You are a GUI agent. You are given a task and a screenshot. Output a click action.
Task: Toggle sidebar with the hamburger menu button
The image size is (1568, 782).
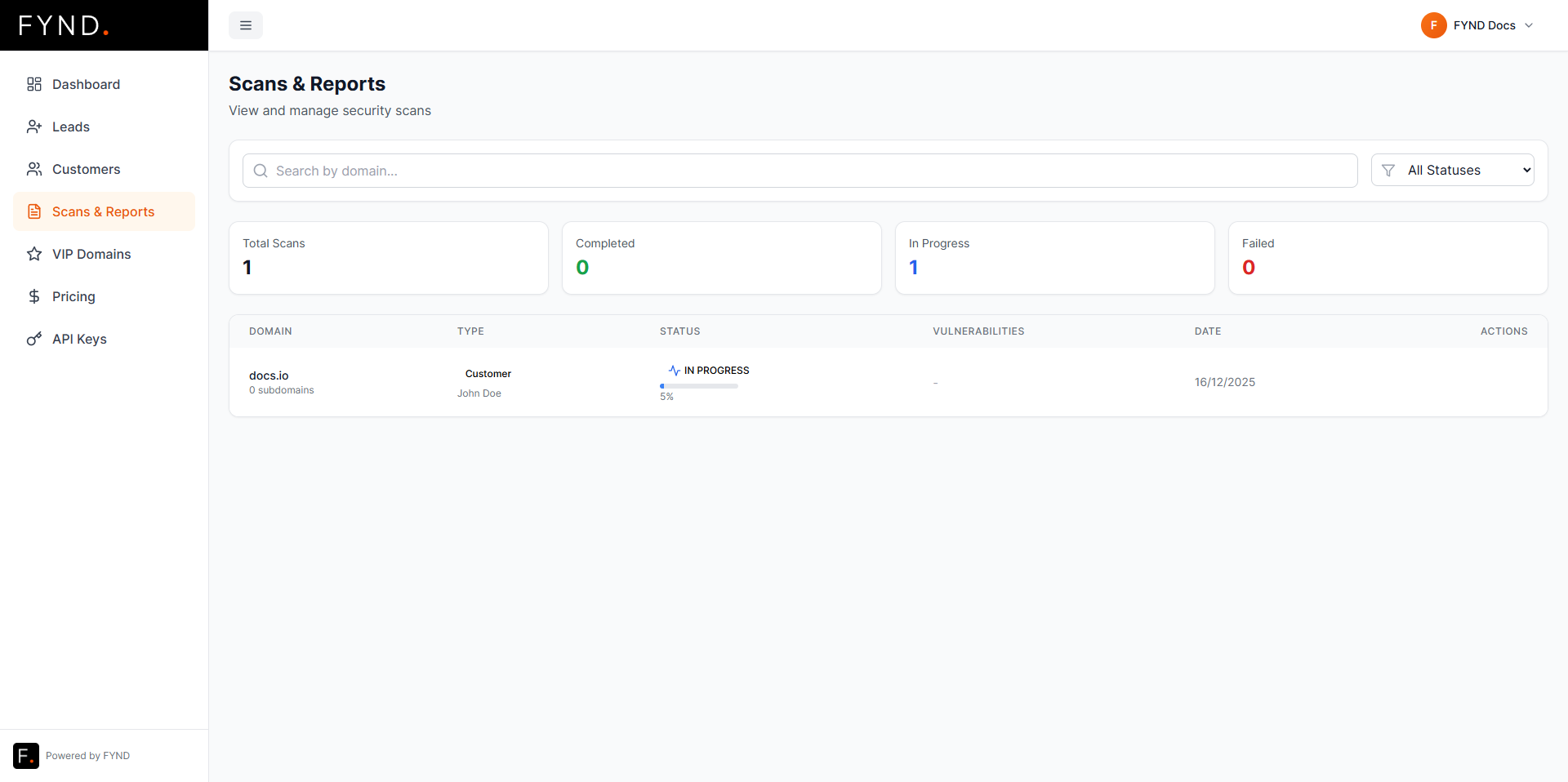[x=246, y=25]
